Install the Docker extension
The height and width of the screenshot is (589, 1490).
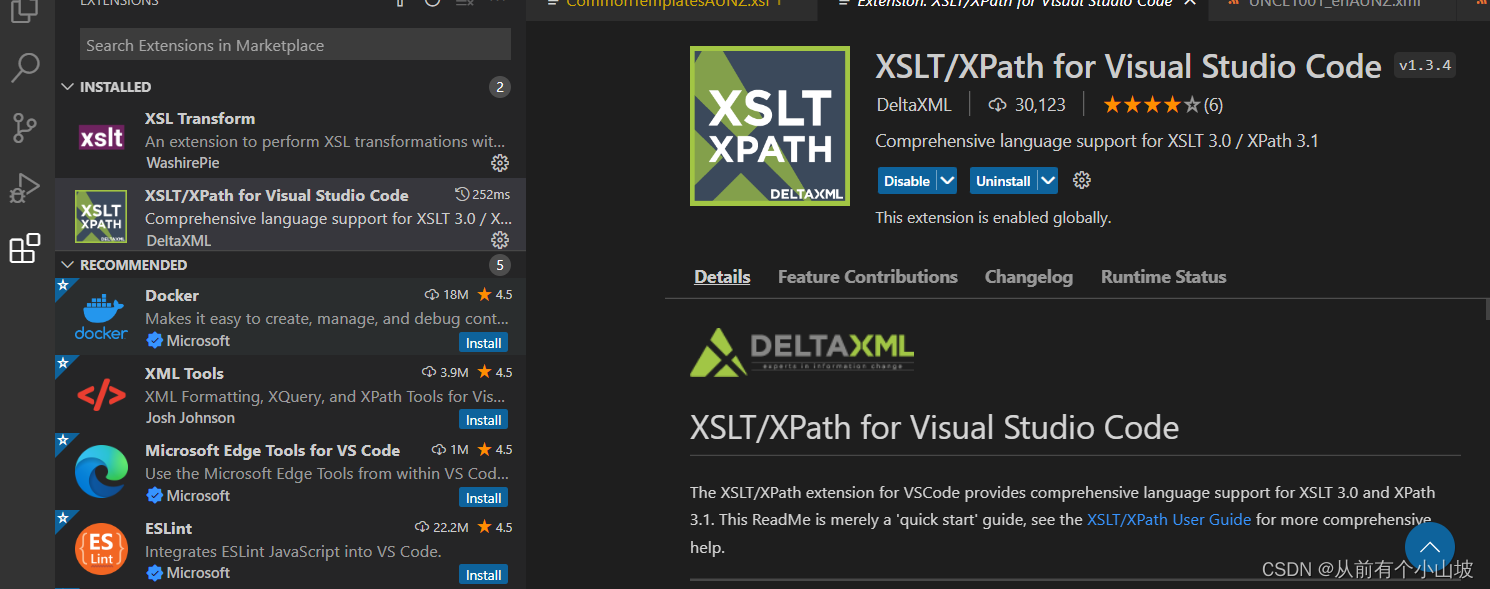[483, 342]
